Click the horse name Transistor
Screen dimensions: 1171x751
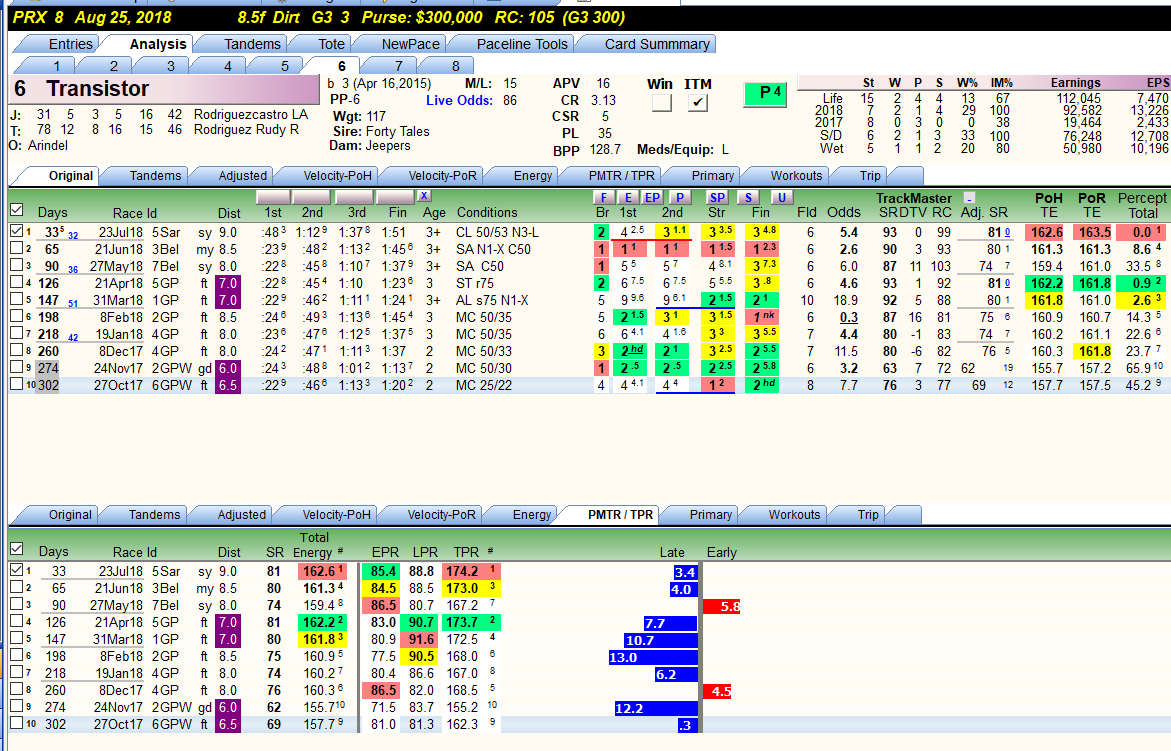tap(98, 89)
